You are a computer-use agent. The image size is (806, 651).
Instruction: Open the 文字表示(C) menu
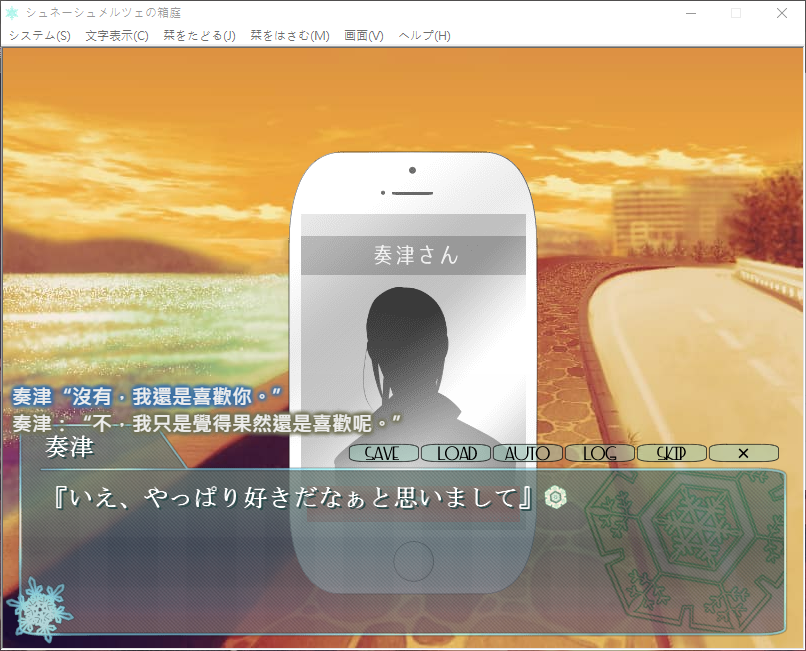117,35
